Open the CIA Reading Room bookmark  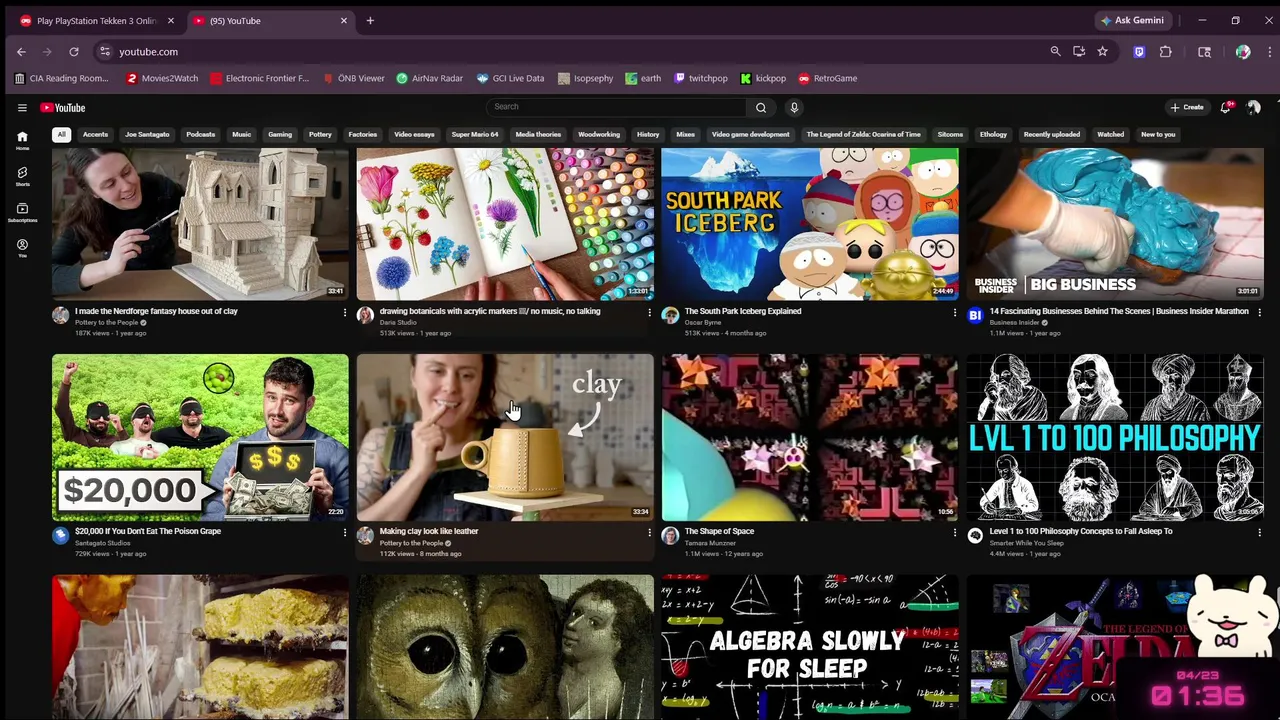click(x=62, y=78)
